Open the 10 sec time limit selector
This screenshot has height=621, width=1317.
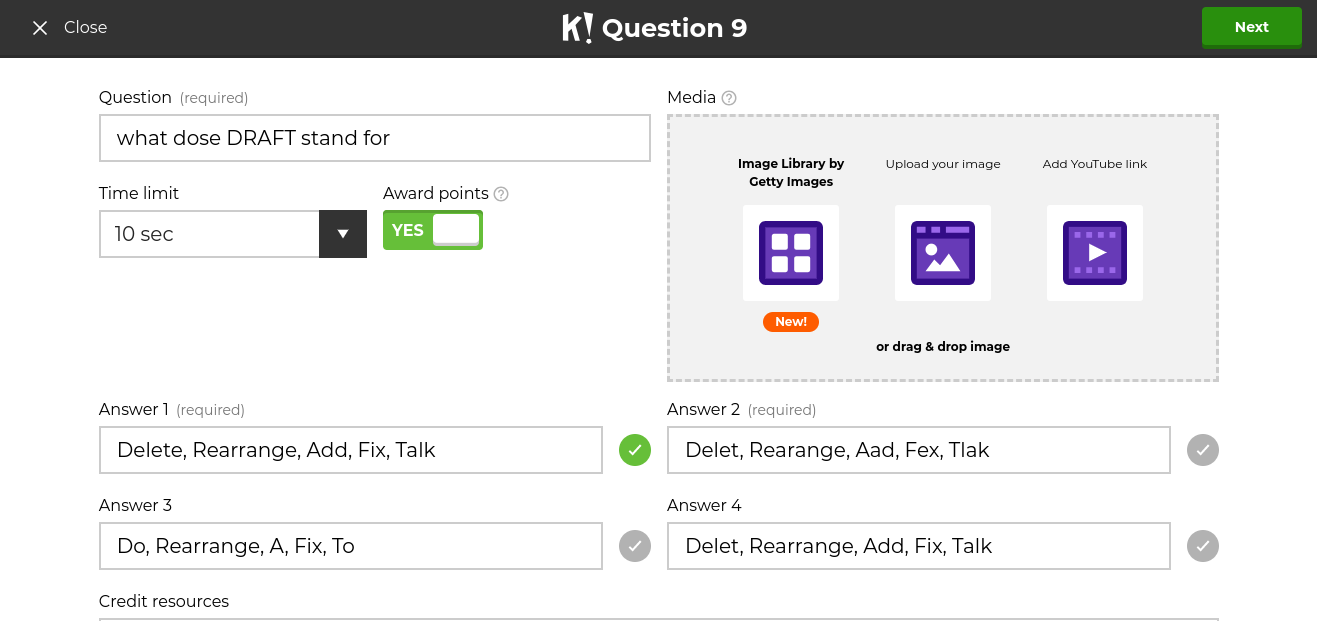pyautogui.click(x=209, y=234)
